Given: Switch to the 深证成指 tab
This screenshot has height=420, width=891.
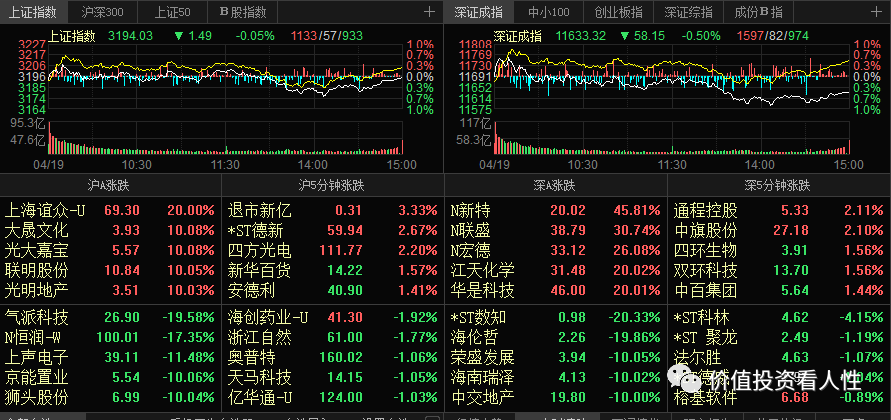Looking at the screenshot, I should (478, 11).
